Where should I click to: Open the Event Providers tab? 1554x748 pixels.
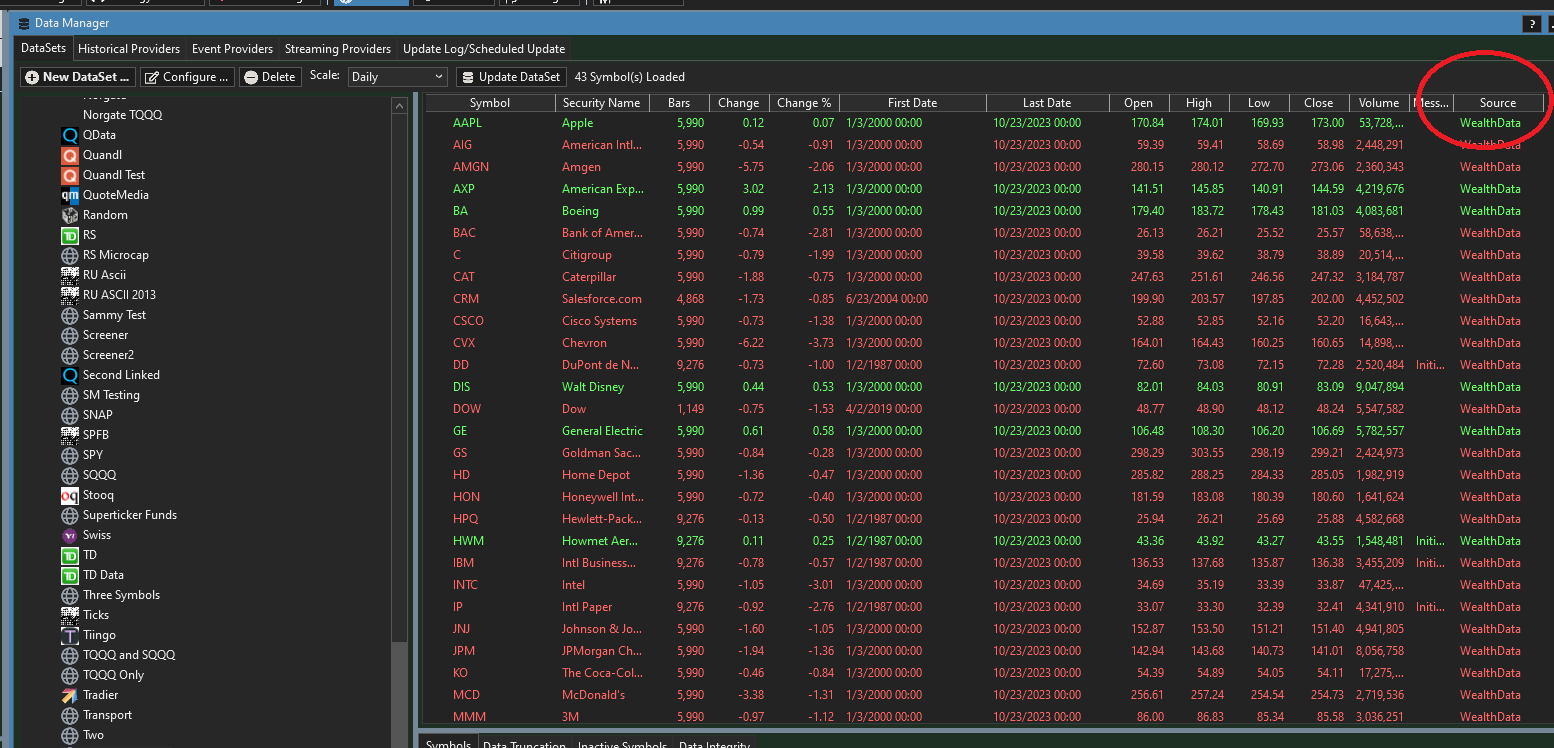(232, 49)
